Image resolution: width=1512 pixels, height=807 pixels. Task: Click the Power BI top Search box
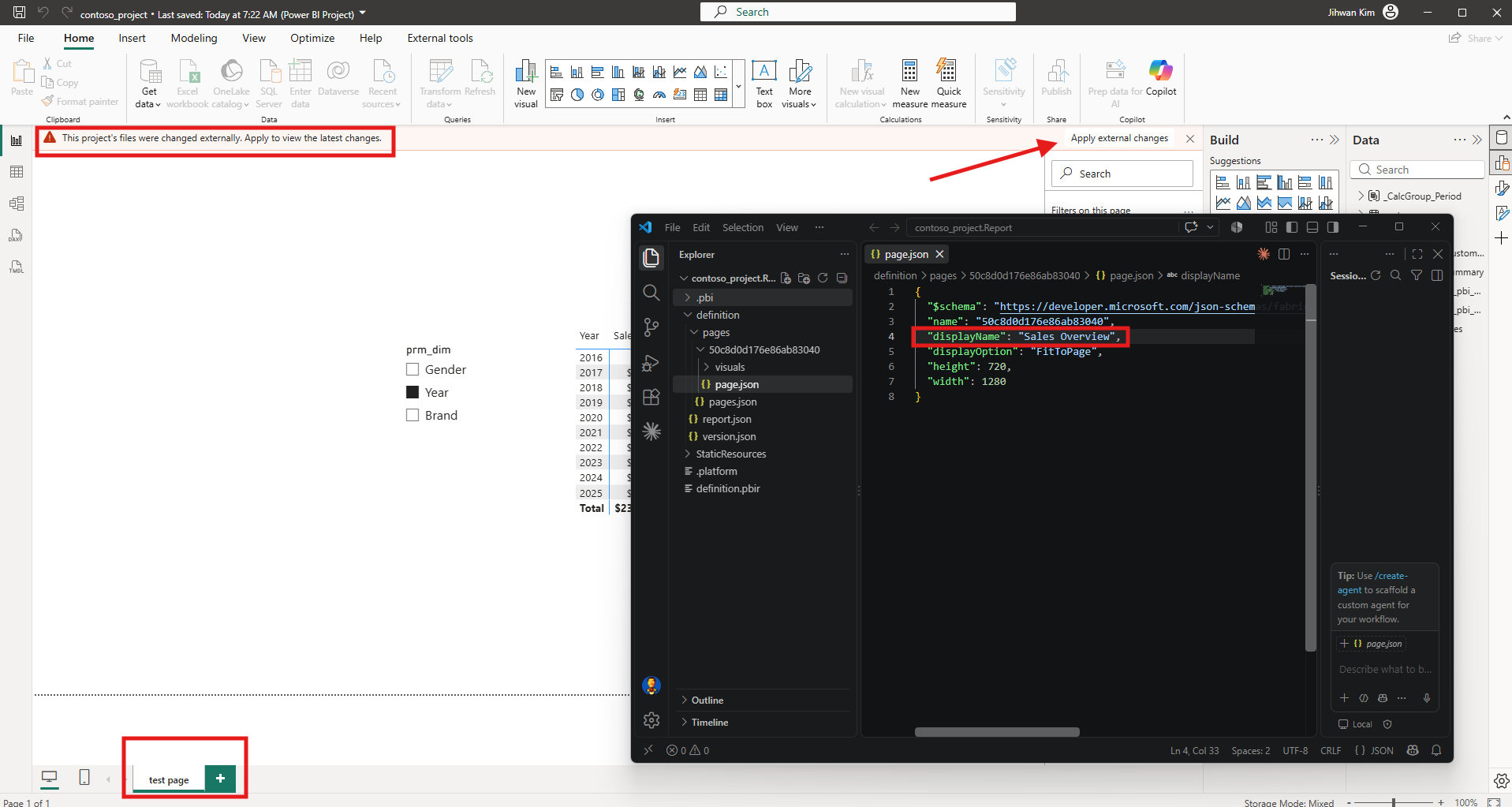(x=858, y=12)
